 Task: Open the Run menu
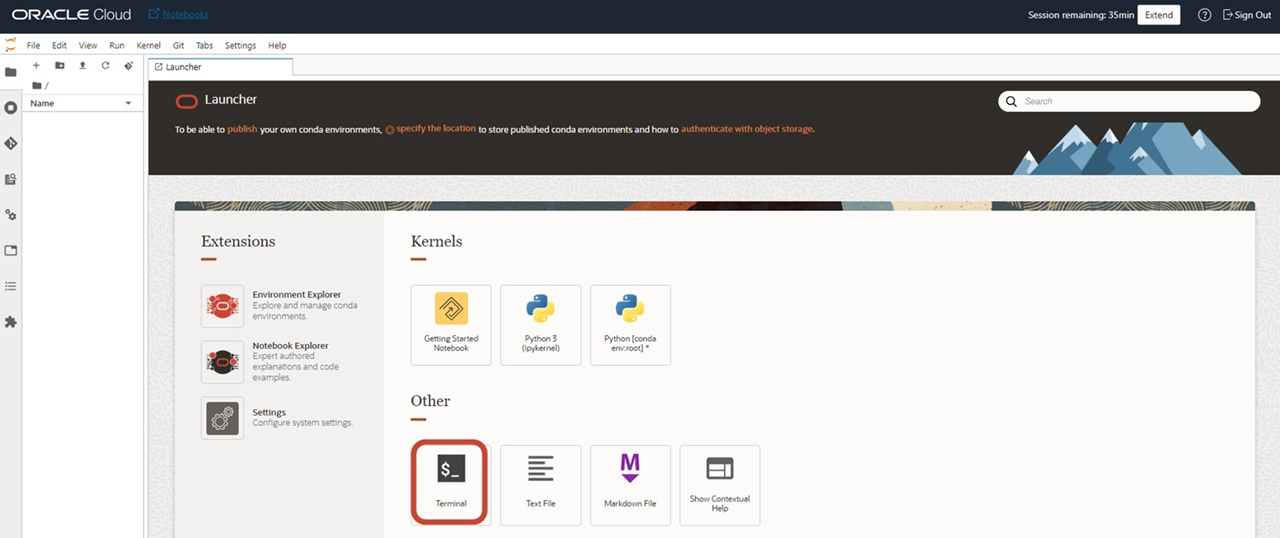click(117, 45)
